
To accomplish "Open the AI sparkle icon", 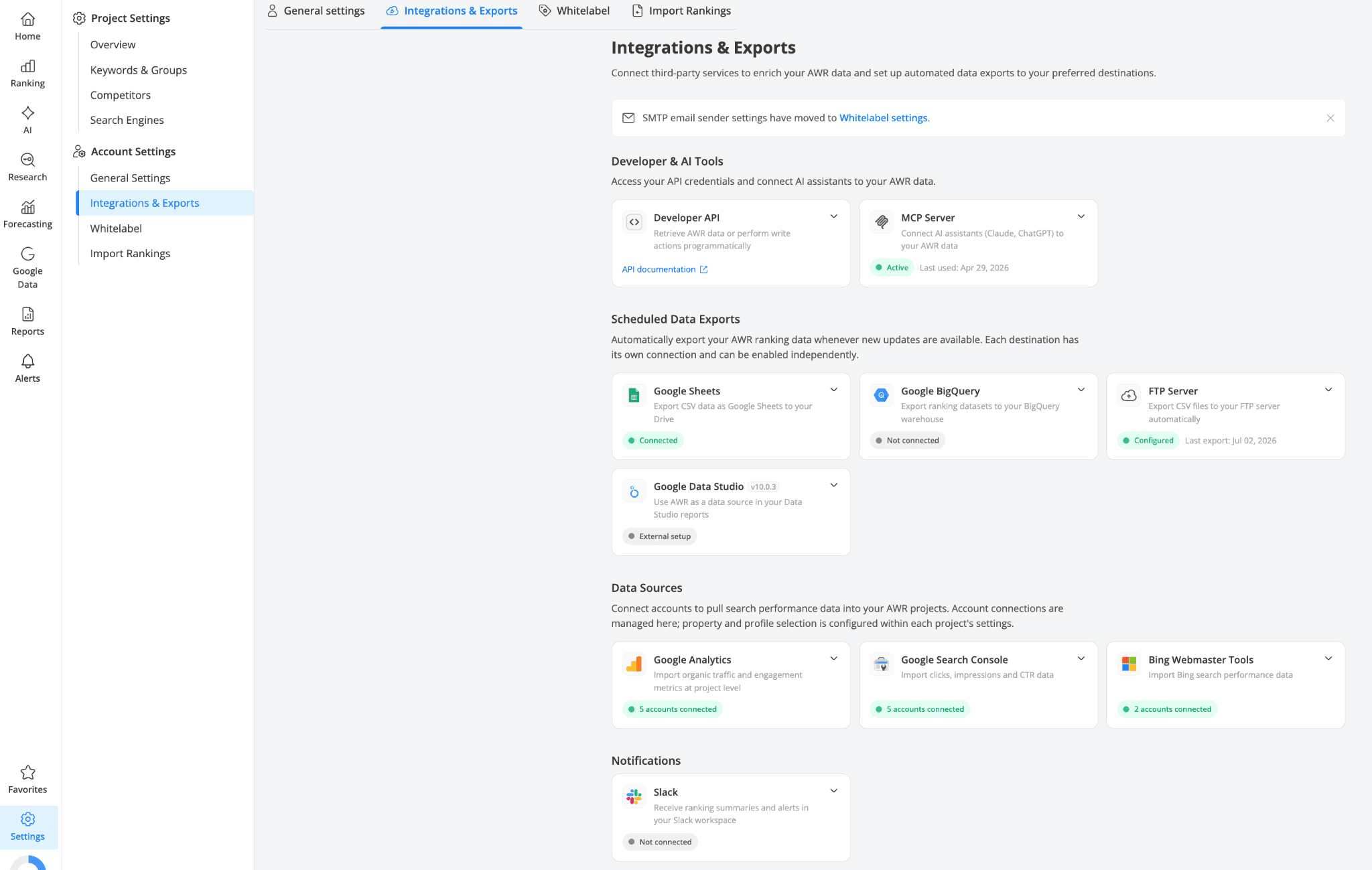I will click(x=27, y=113).
